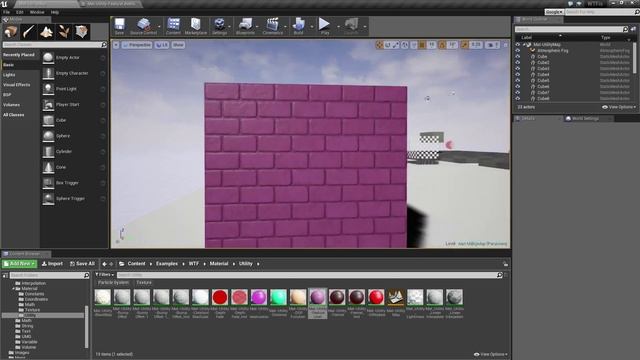Toggle visibility of Cube3 actor
The height and width of the screenshot is (360, 640).
(518, 69)
